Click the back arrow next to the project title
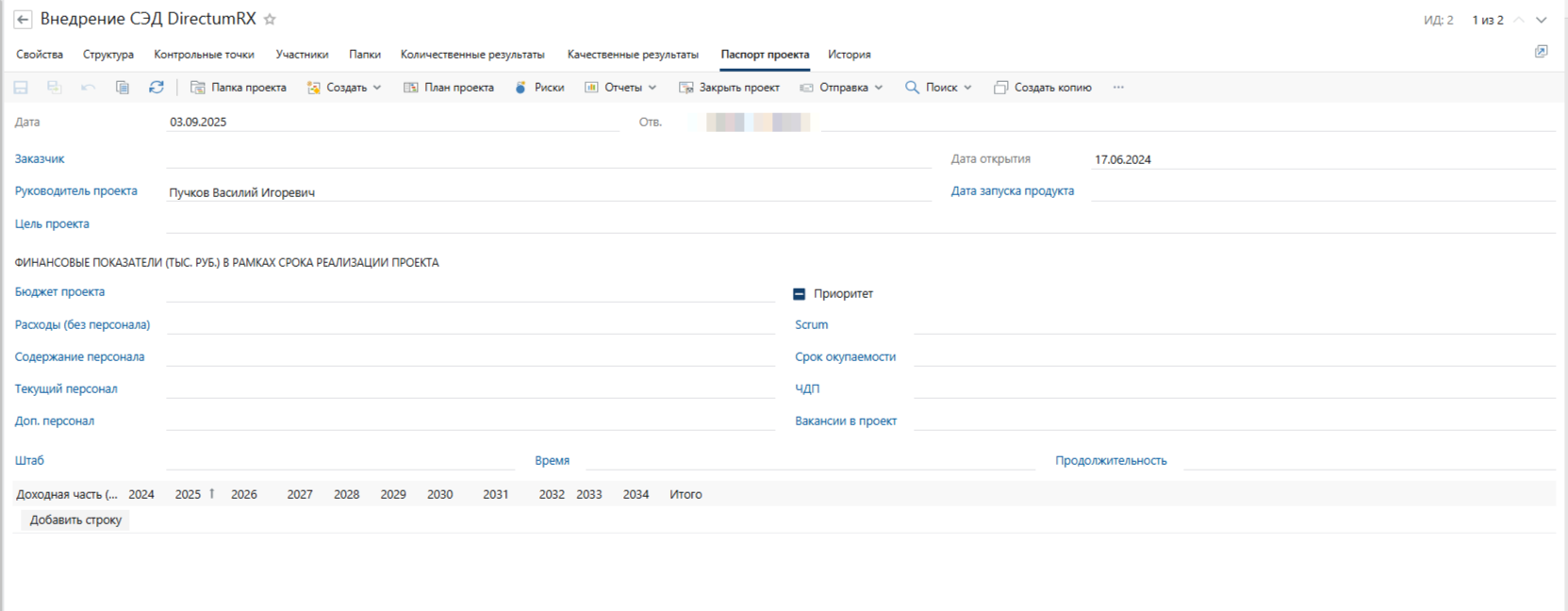The image size is (1568, 611). point(23,20)
